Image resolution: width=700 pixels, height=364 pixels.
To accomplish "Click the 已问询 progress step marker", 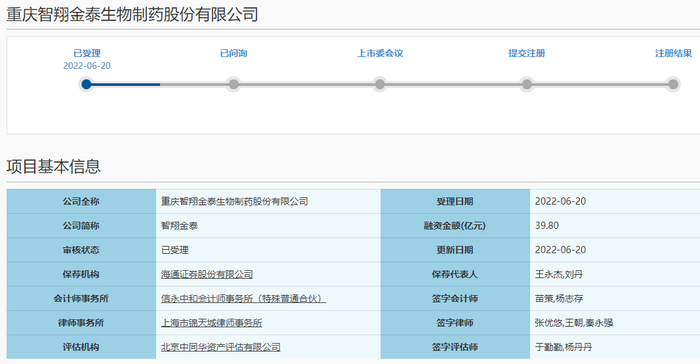I will point(233,84).
